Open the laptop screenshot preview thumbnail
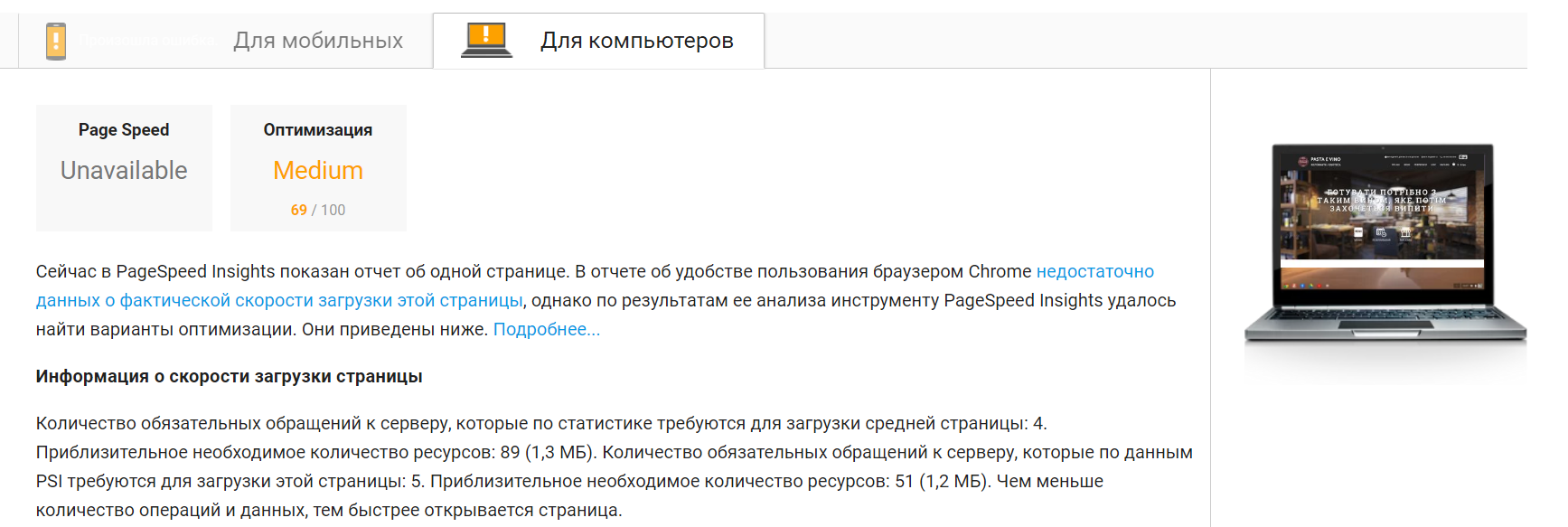 click(1383, 244)
